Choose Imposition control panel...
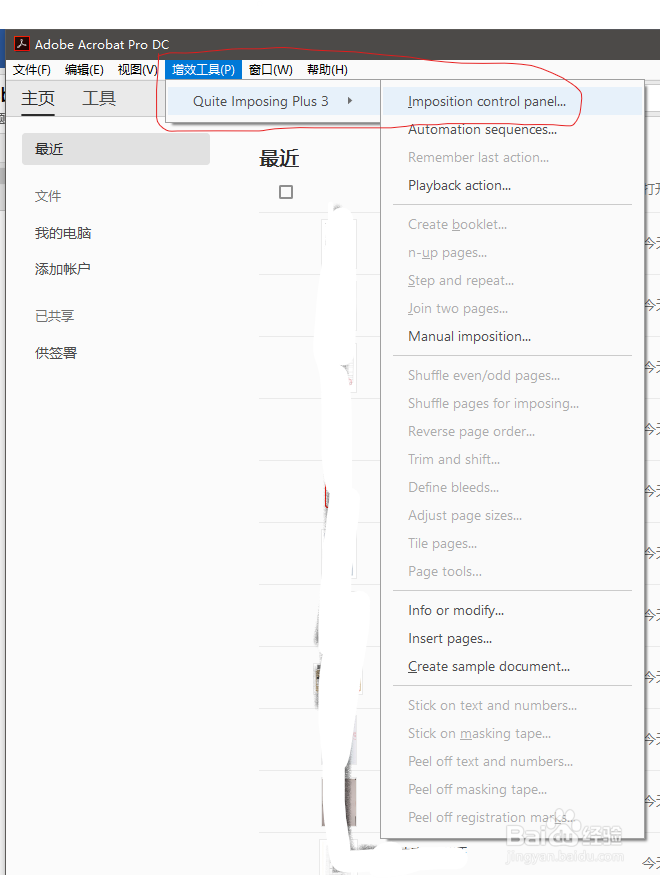Image resolution: width=660 pixels, height=879 pixels. (x=512, y=101)
